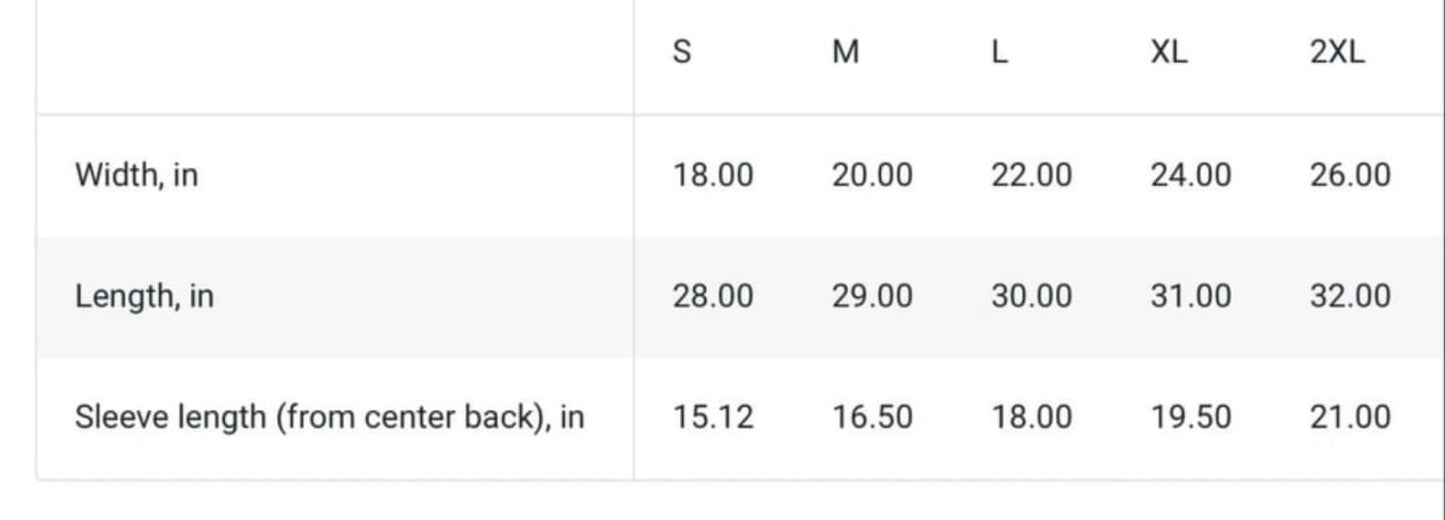Click the 24.00 width value for XL
The image size is (1445, 520).
(x=1191, y=175)
